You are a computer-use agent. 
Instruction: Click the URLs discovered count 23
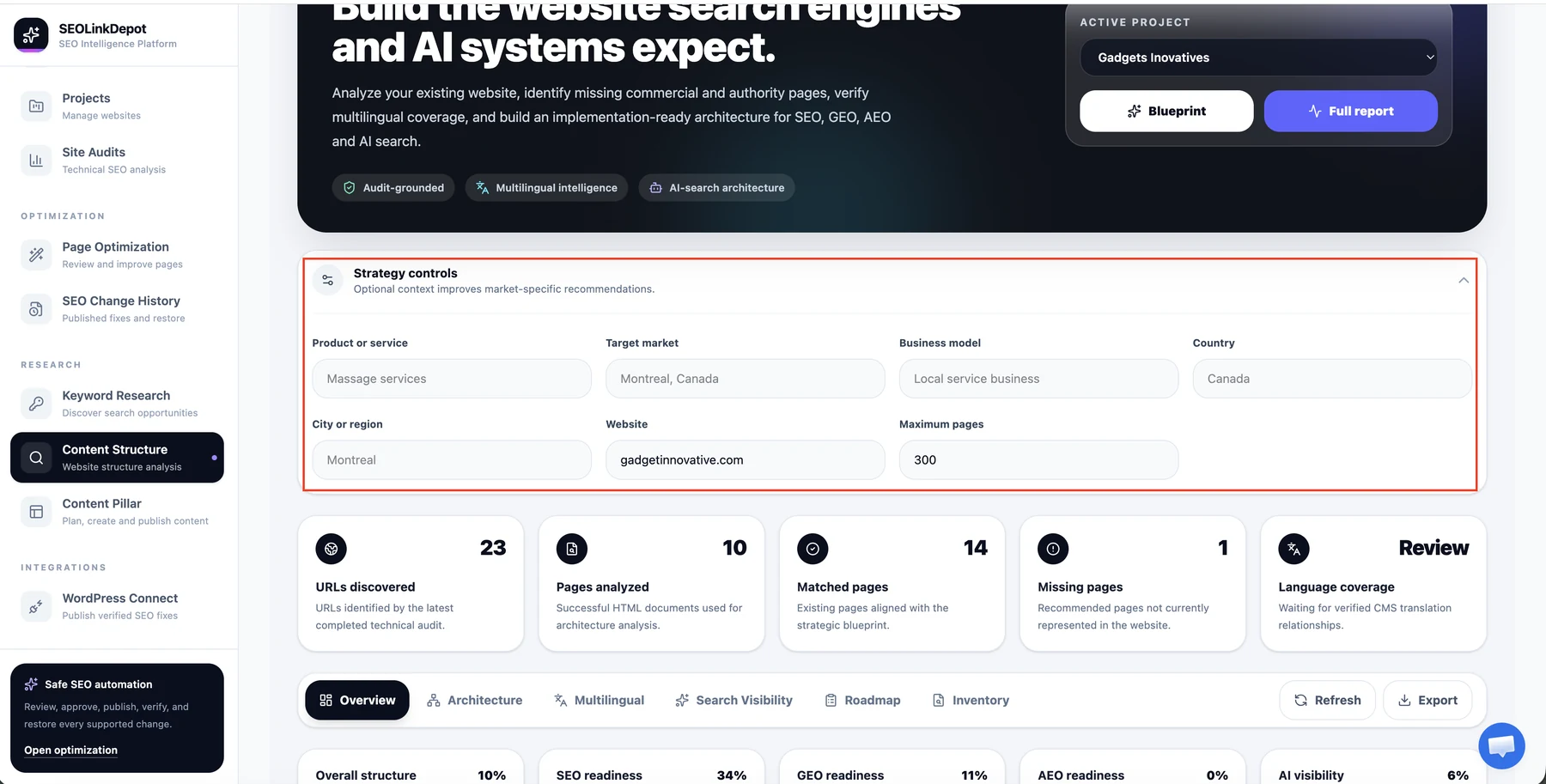(493, 548)
